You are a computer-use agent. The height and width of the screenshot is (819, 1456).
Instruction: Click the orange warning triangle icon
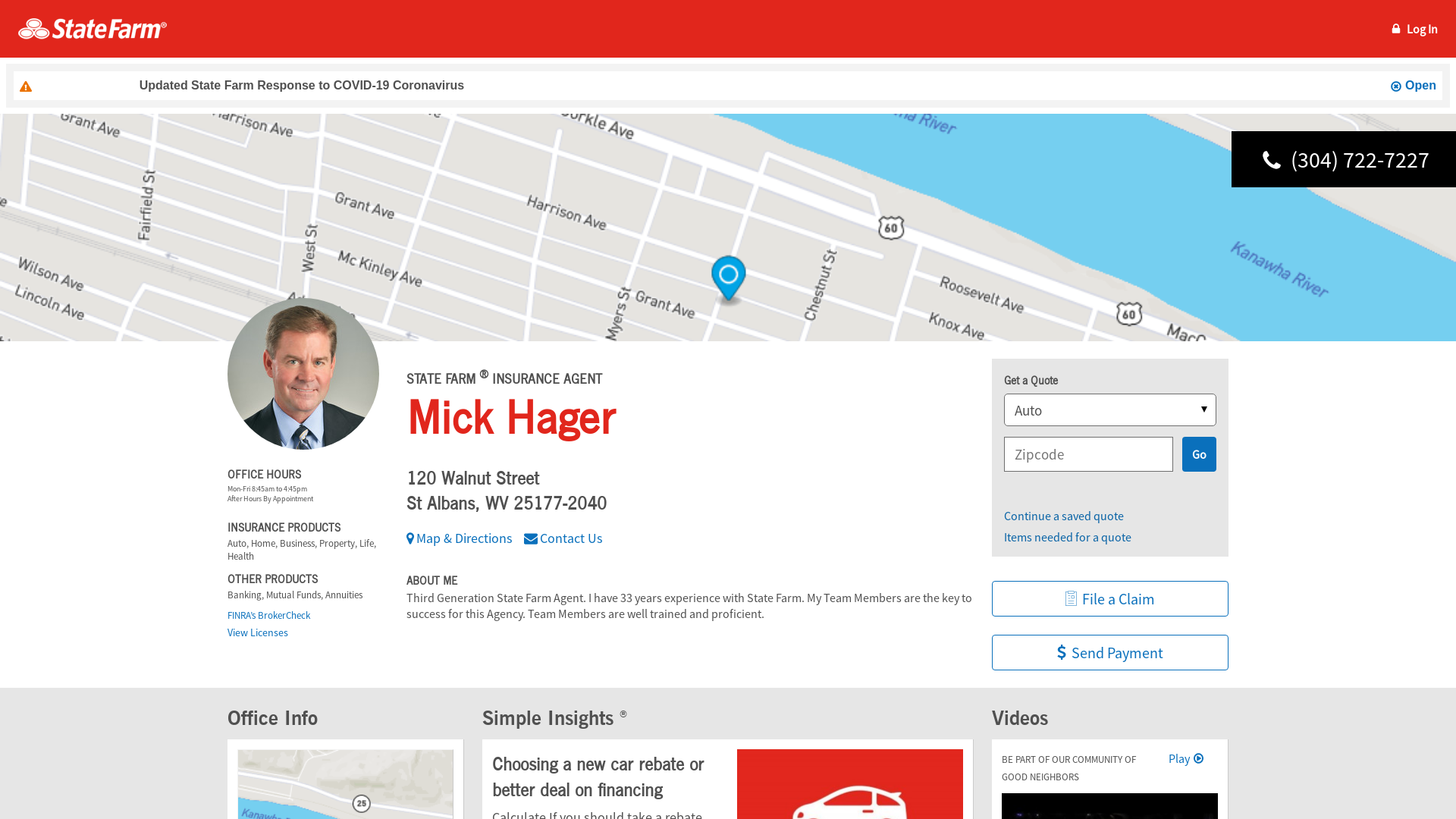point(26,86)
